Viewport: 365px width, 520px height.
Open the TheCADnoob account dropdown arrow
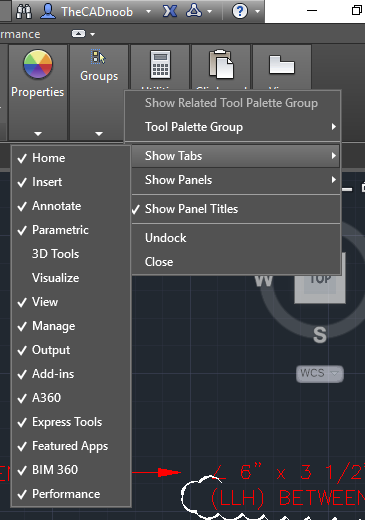148,11
